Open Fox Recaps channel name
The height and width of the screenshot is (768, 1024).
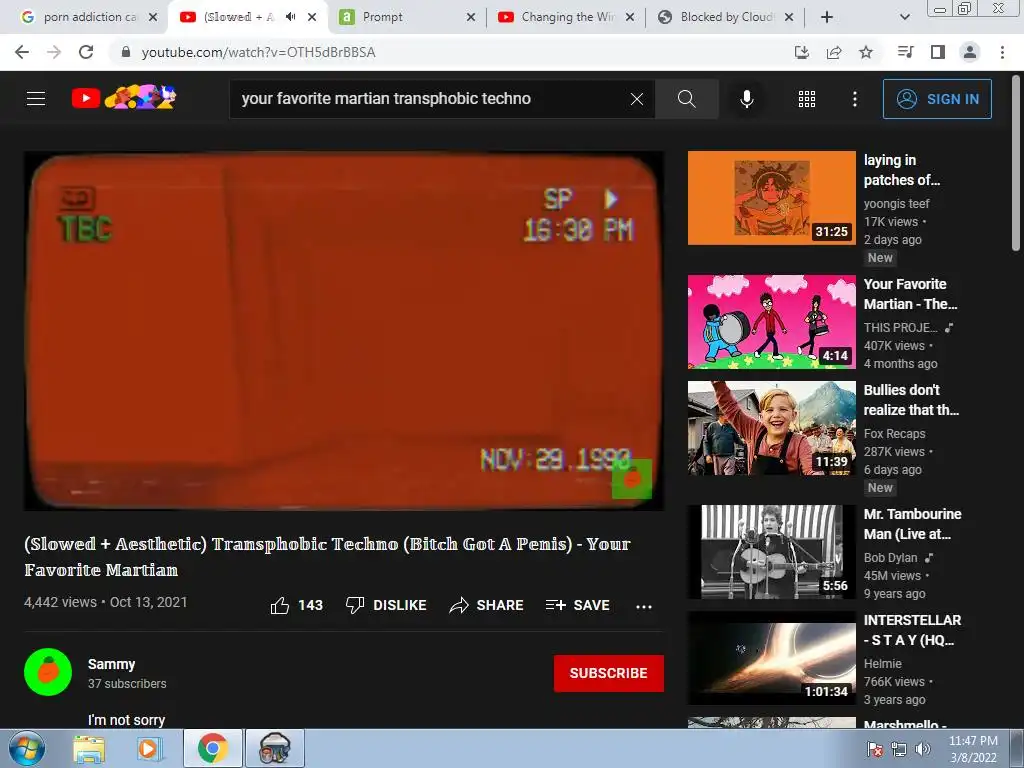[x=894, y=434]
